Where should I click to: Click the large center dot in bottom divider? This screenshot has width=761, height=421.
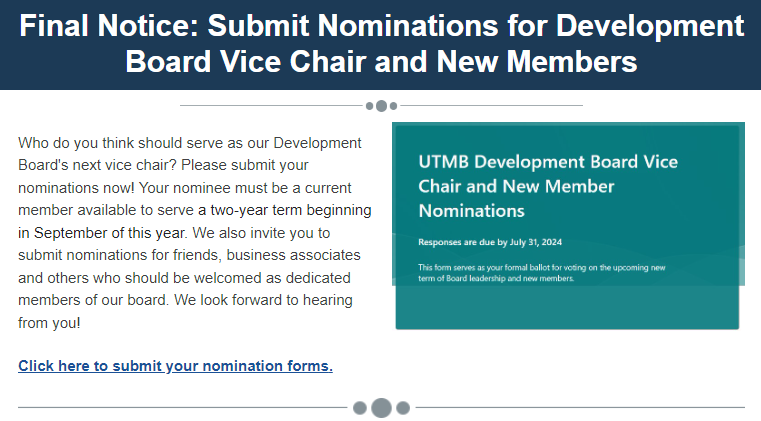[x=381, y=408]
